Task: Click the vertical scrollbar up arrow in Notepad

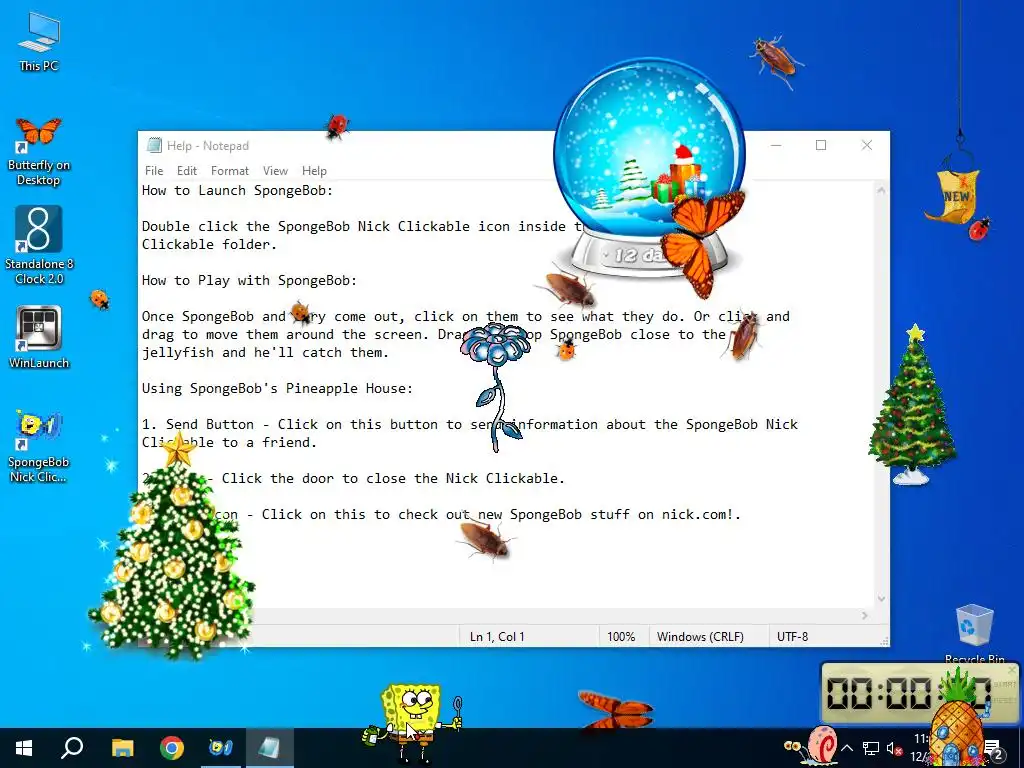Action: (x=881, y=191)
